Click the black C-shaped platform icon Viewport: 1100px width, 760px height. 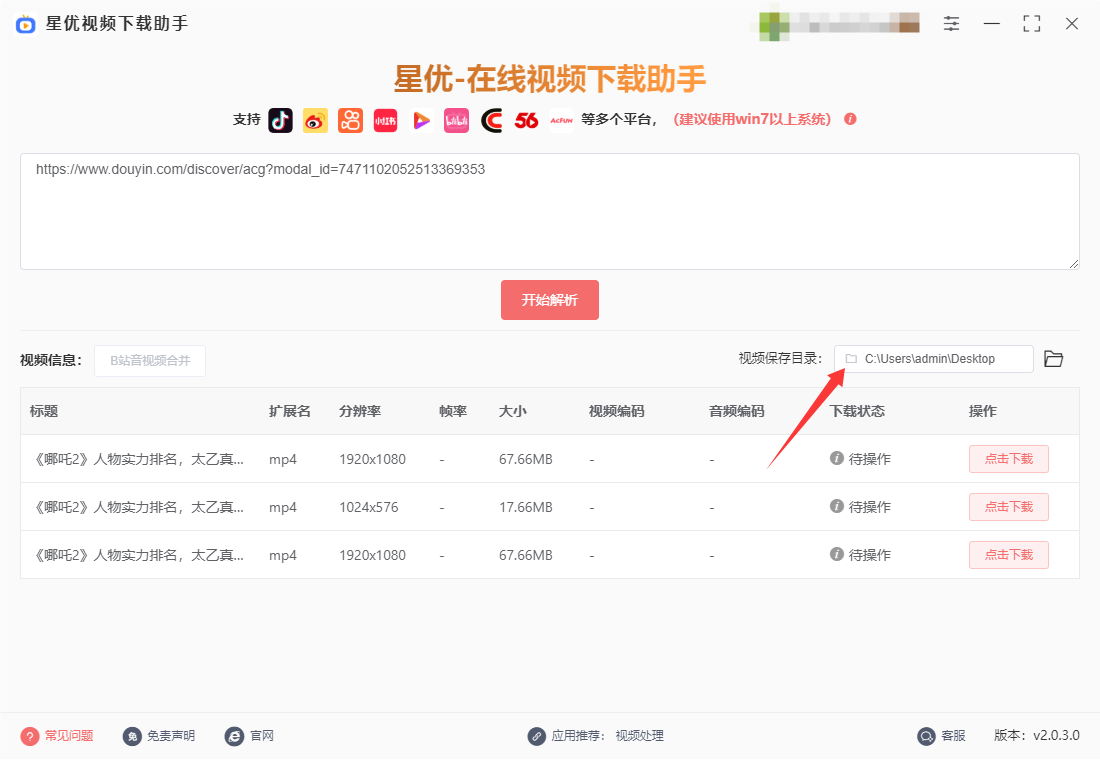click(x=492, y=121)
